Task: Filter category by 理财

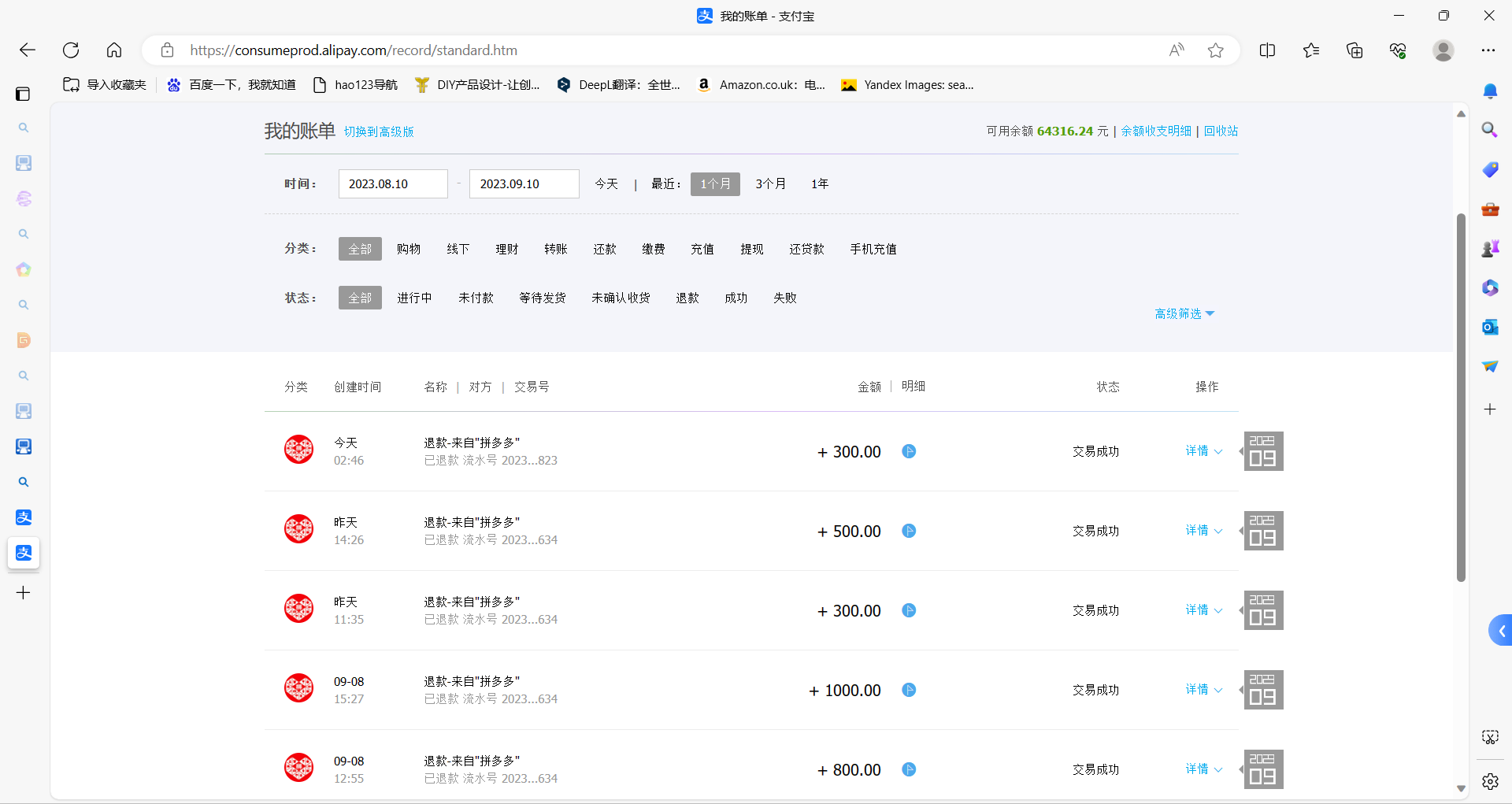Action: (x=507, y=249)
